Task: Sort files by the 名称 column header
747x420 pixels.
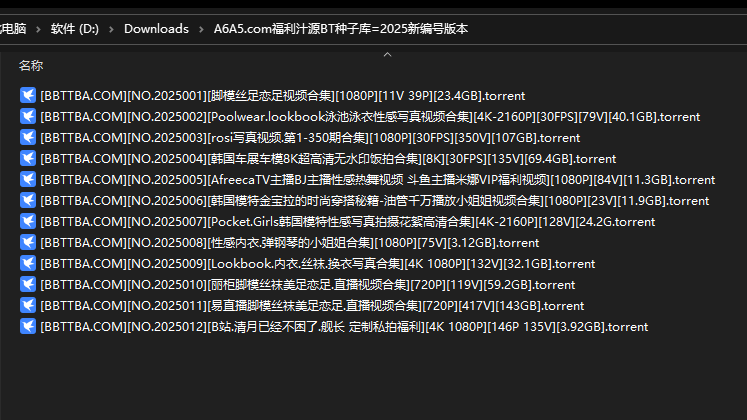Action: click(31, 66)
